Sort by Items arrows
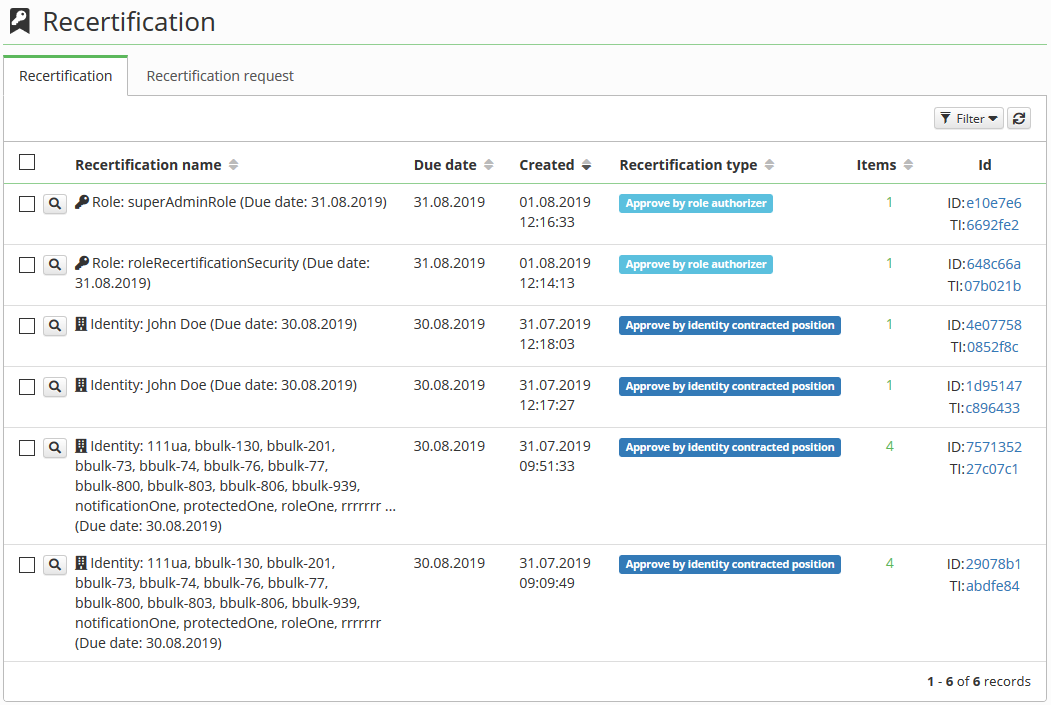 tap(908, 165)
